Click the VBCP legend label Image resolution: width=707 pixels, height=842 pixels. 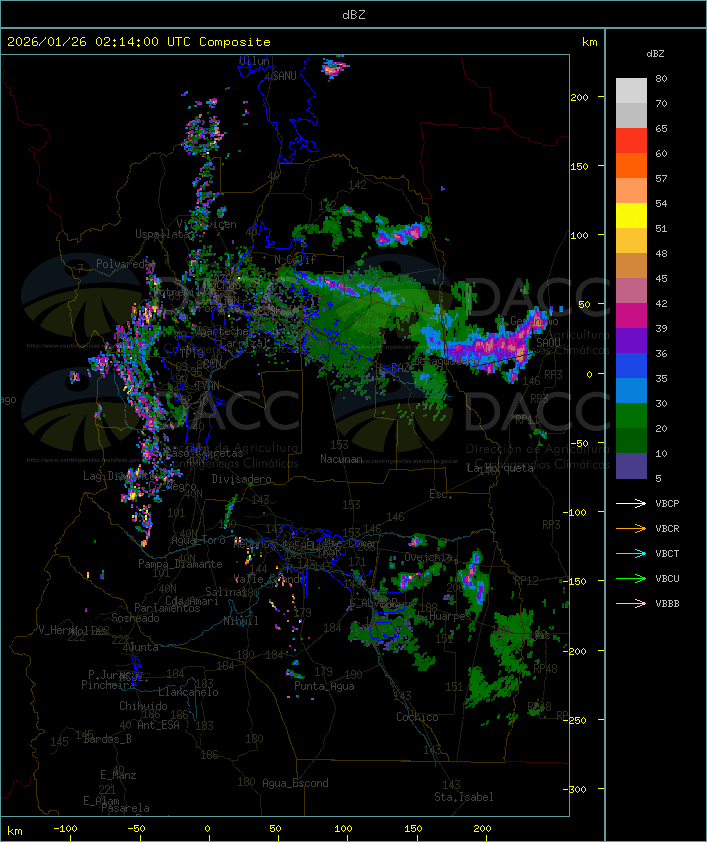point(667,504)
